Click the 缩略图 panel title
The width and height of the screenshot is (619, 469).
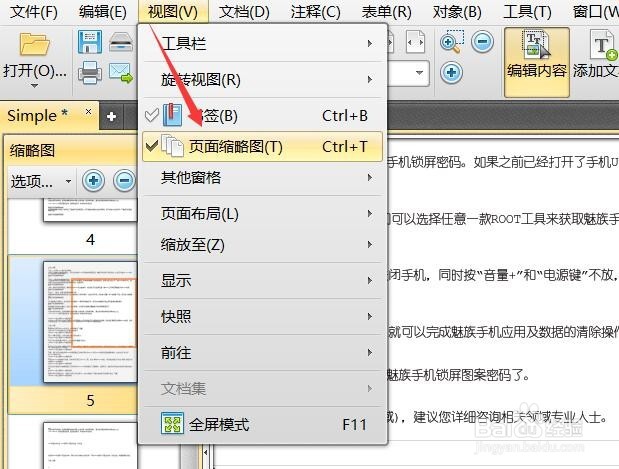click(32, 150)
